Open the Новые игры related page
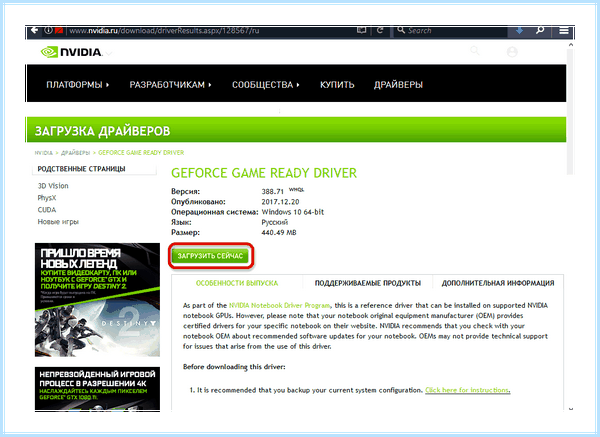The height and width of the screenshot is (437, 600). [58, 222]
